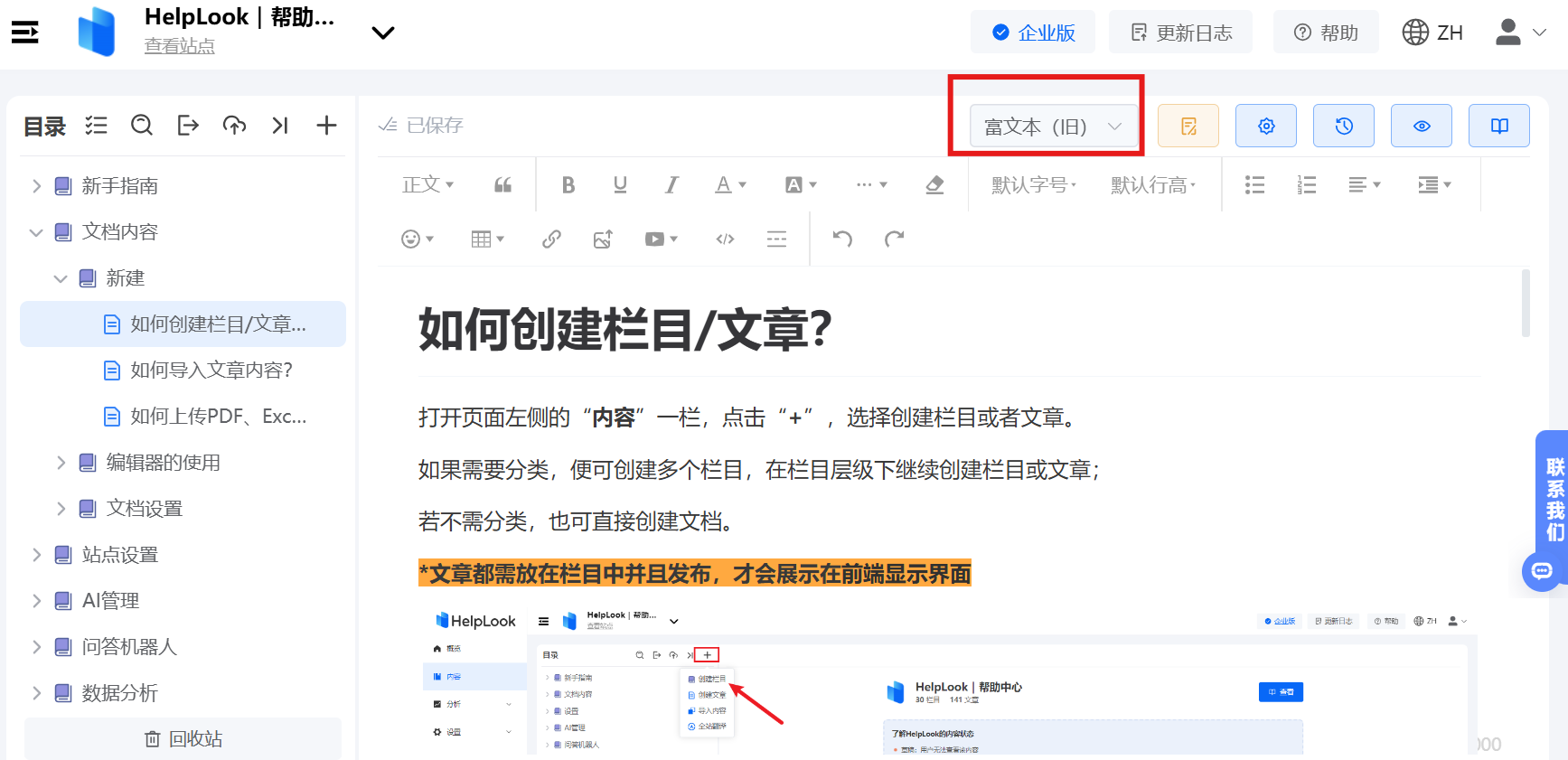Open the 回收站 recycle bin

coord(183,739)
